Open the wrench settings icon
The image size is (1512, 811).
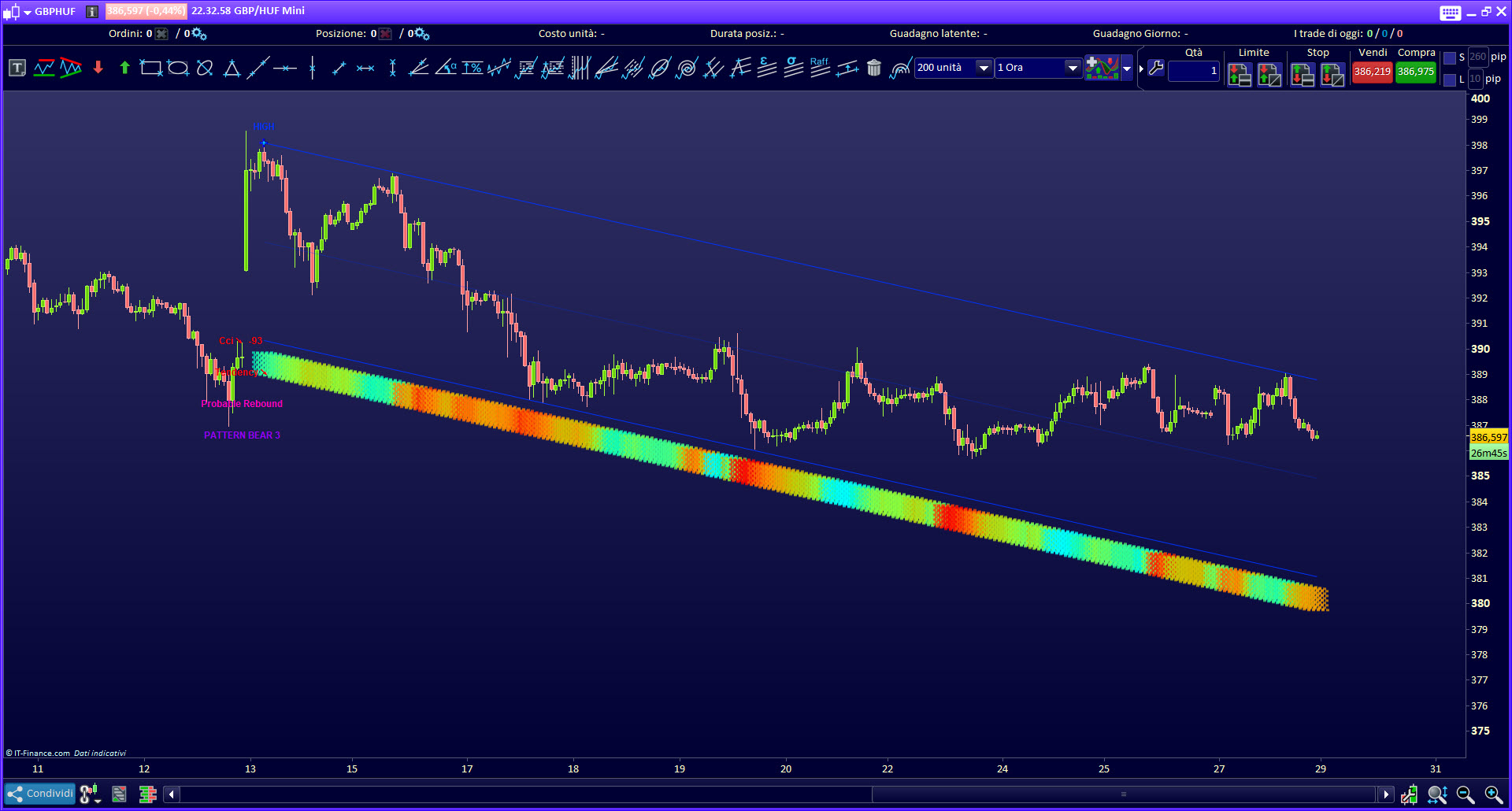click(x=1155, y=69)
